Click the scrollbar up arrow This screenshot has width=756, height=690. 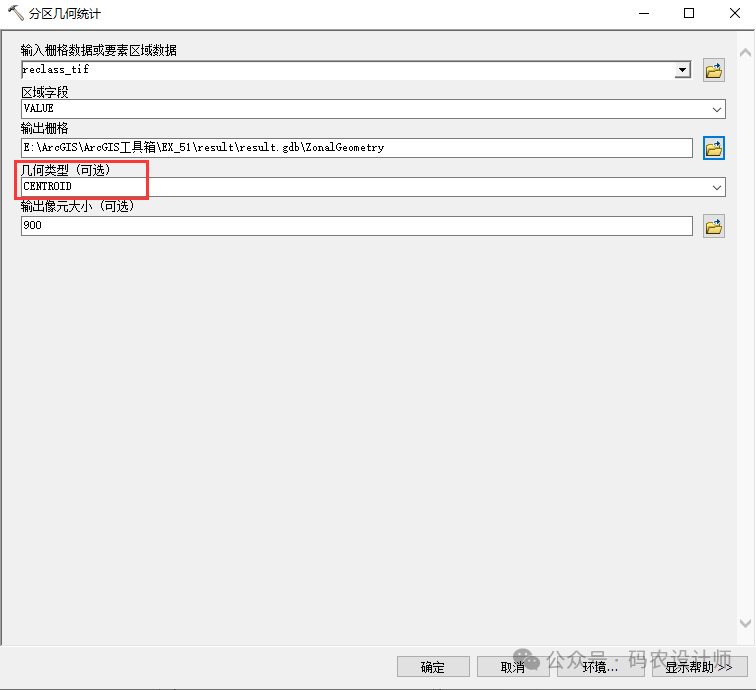coord(746,50)
